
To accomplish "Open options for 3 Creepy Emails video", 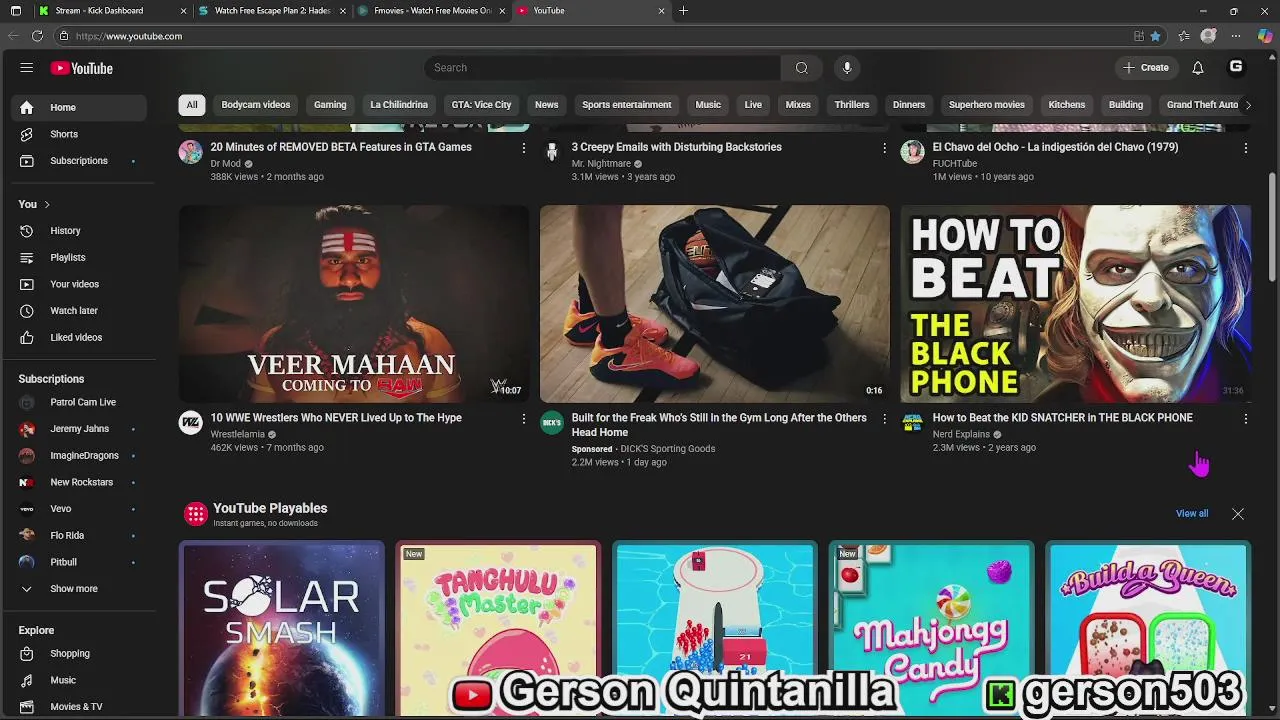I will (x=884, y=148).
